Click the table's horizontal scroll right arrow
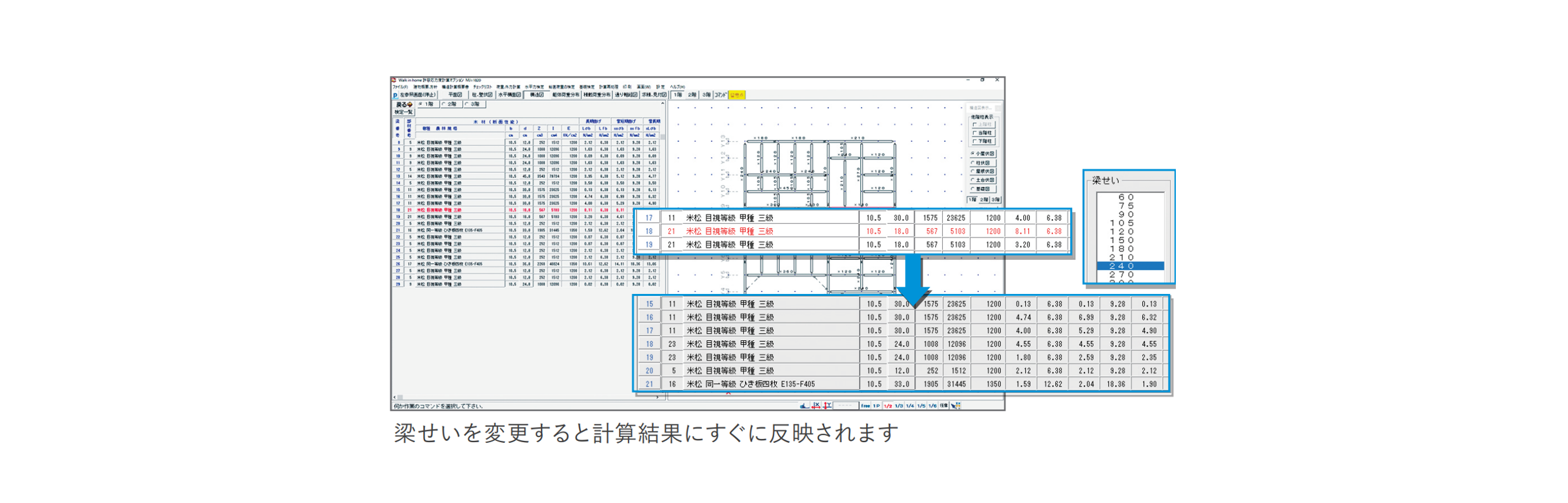Viewport: 1568px width, 503px height. (x=658, y=397)
